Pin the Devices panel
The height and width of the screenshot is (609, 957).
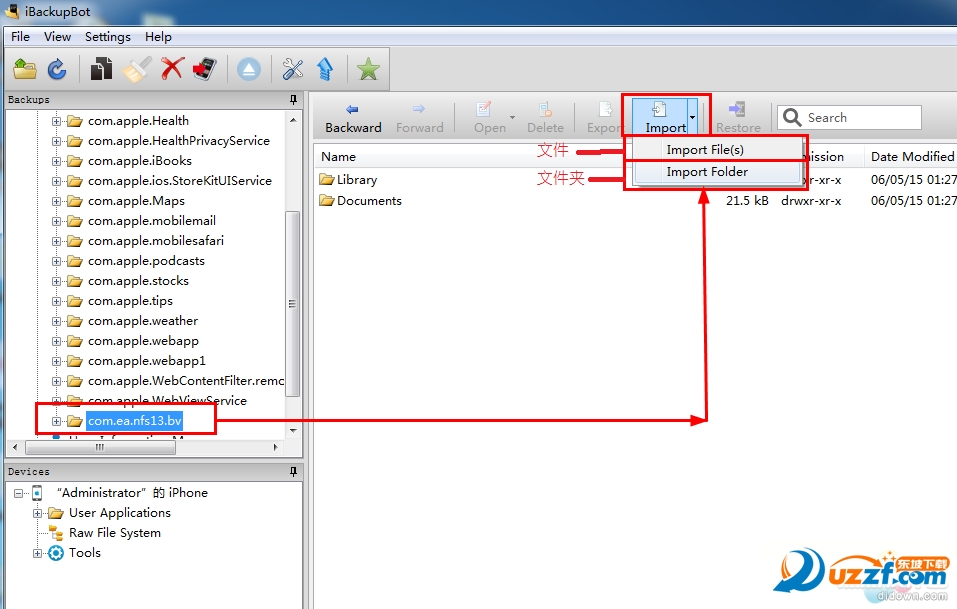[293, 472]
